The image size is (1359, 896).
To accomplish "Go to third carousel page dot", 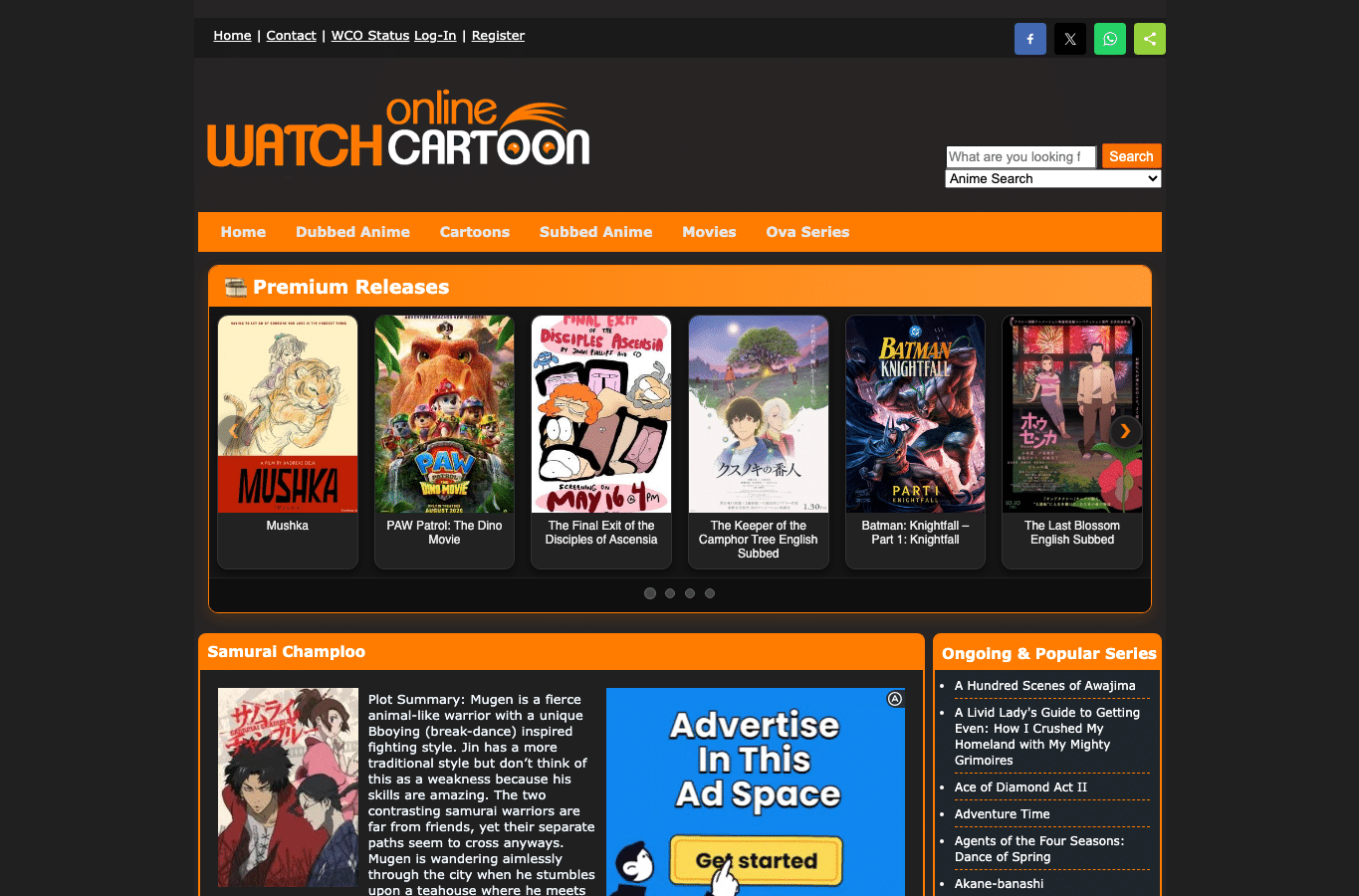I will point(690,593).
